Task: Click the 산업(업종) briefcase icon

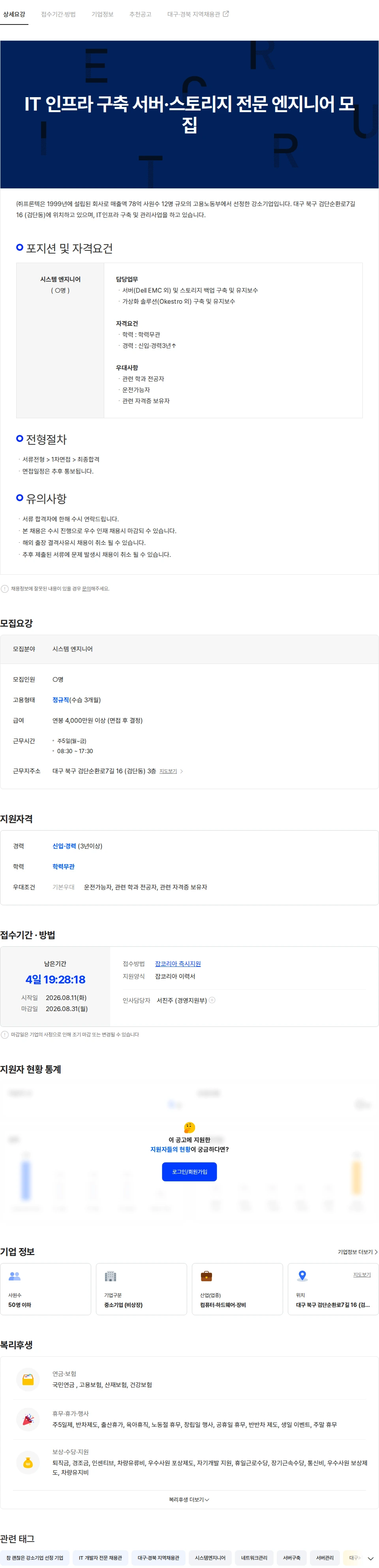Action: (206, 1277)
